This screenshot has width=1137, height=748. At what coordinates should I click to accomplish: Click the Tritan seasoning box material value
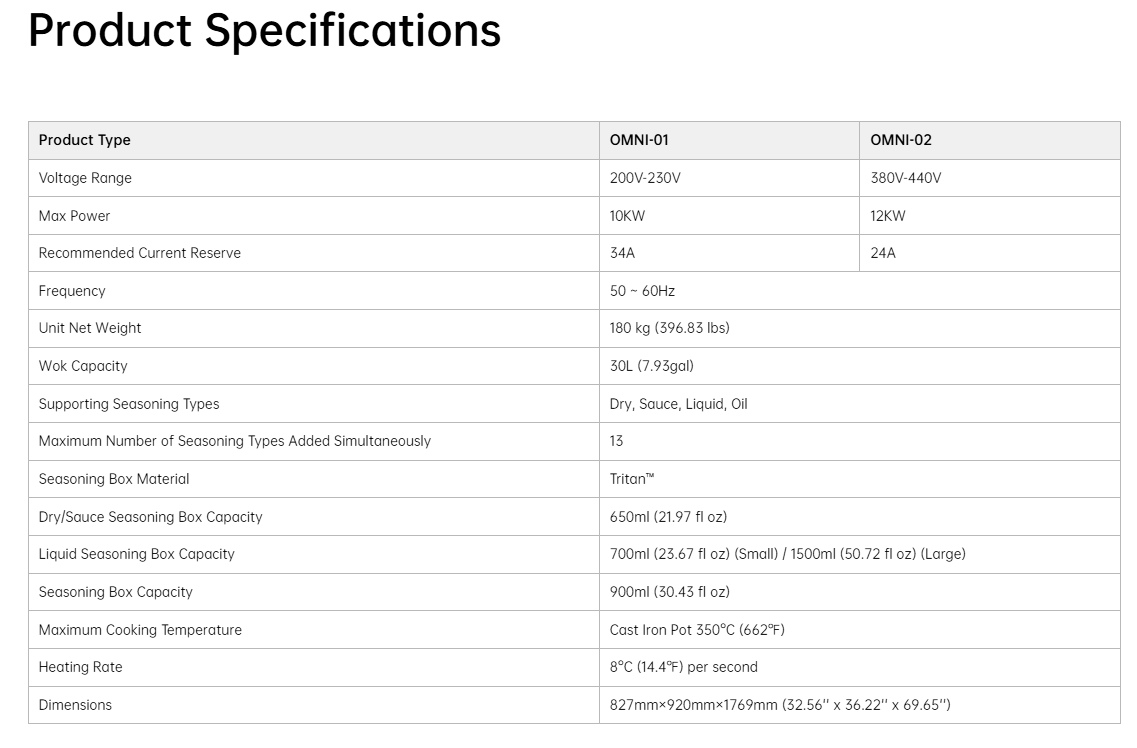(632, 479)
